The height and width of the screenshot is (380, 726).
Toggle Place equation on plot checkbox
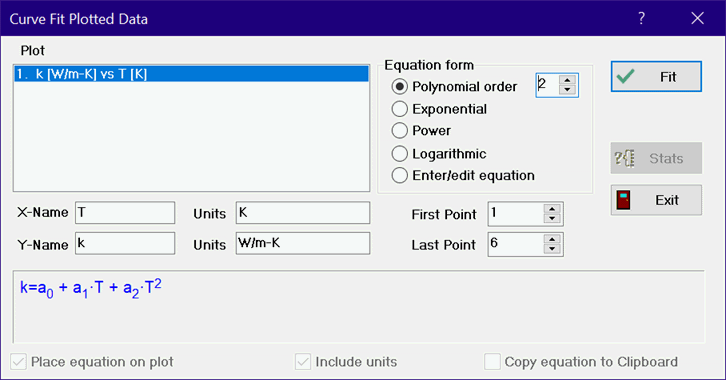click(x=19, y=361)
